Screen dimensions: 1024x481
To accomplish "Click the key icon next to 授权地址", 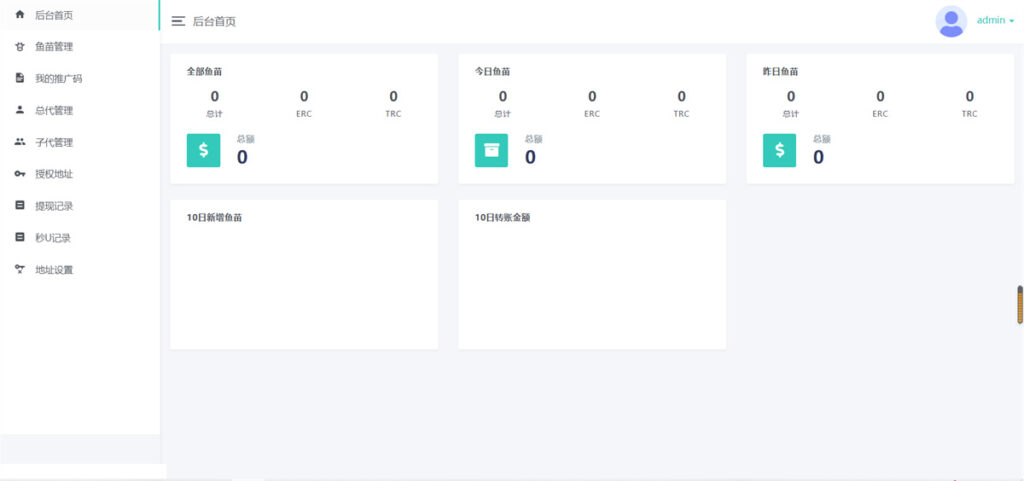I will tap(20, 174).
